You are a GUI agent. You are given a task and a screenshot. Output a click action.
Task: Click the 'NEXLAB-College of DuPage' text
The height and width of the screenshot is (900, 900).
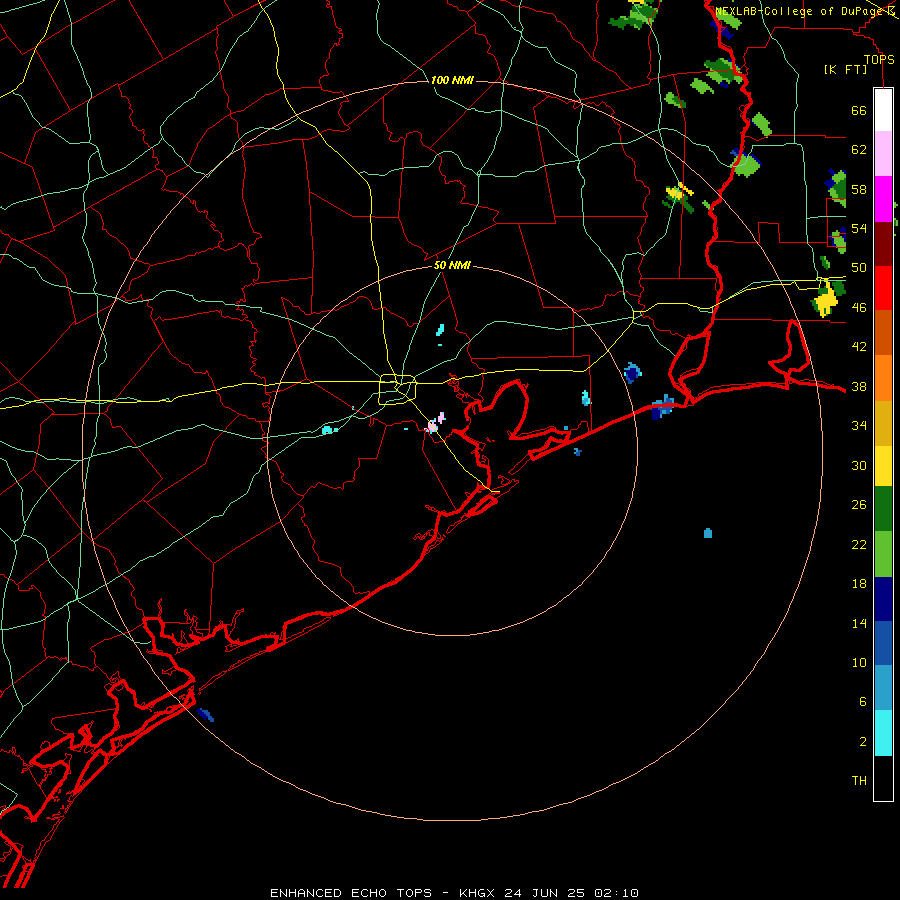point(799,11)
